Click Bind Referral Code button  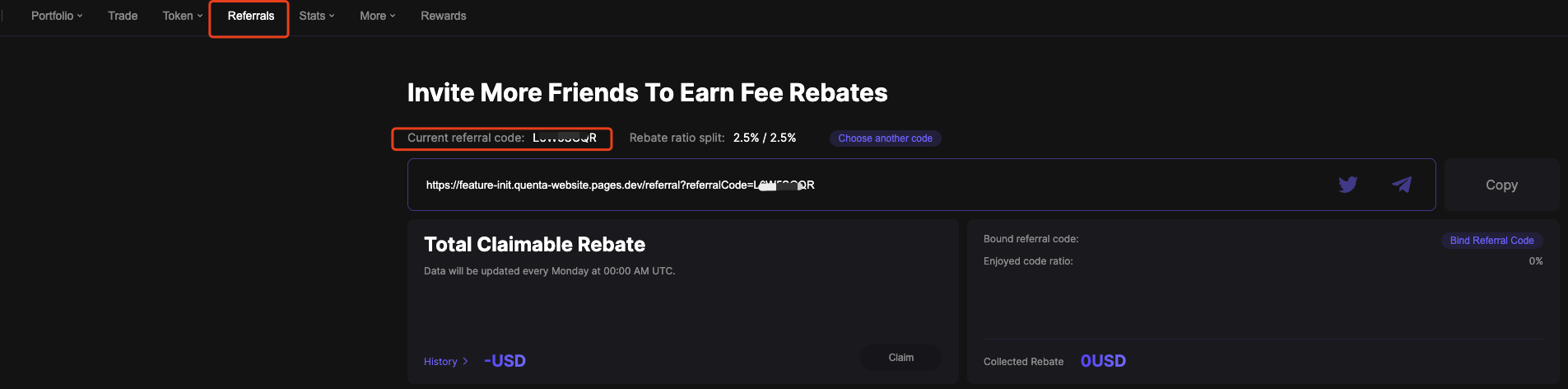tap(1491, 241)
